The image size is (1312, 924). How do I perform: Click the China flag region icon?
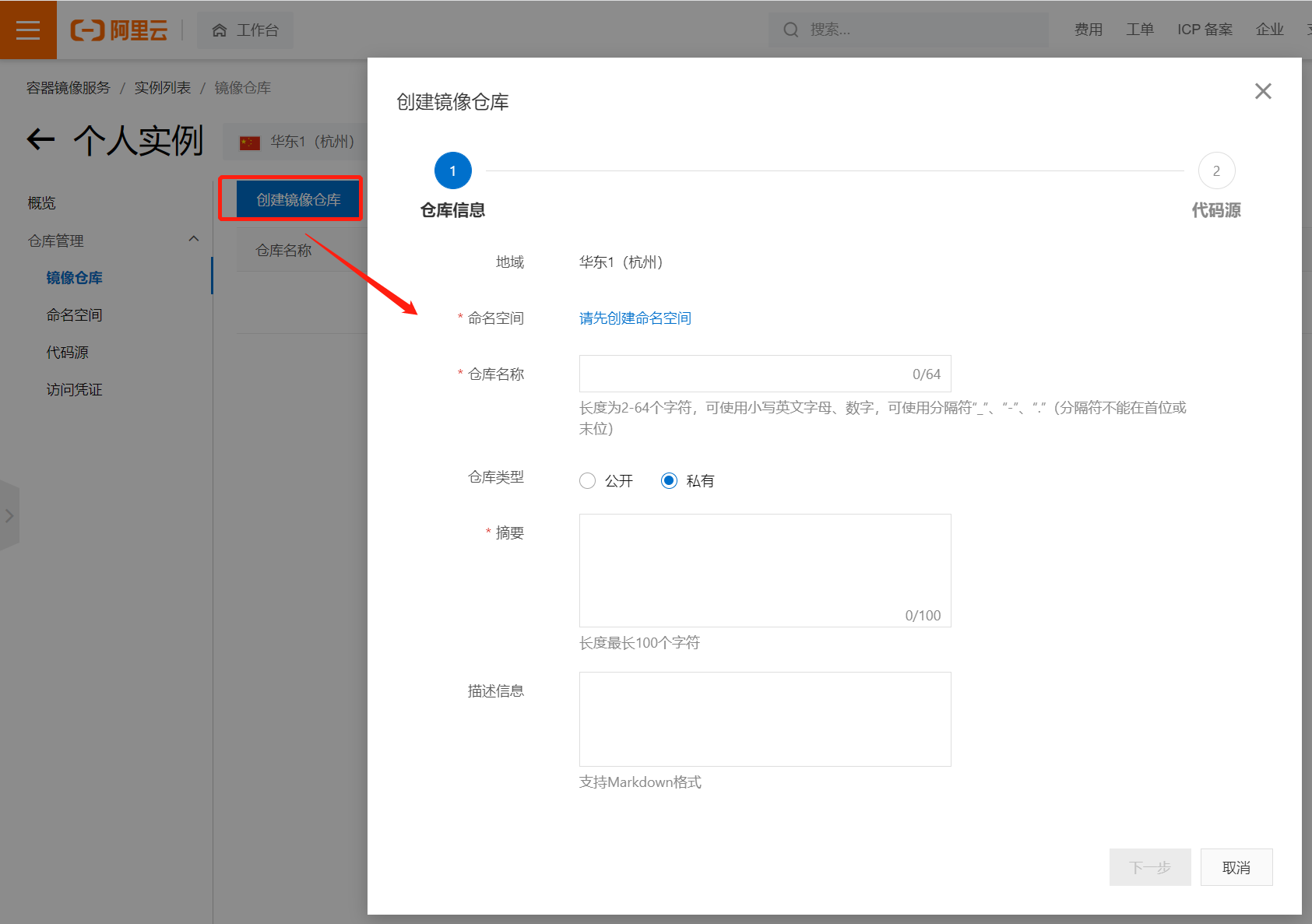coord(250,142)
